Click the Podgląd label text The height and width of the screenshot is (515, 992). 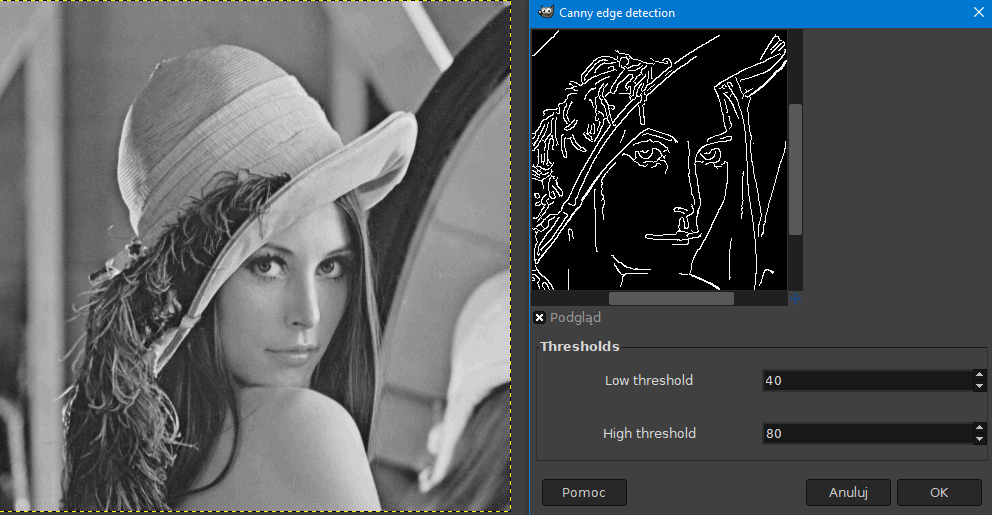click(575, 318)
